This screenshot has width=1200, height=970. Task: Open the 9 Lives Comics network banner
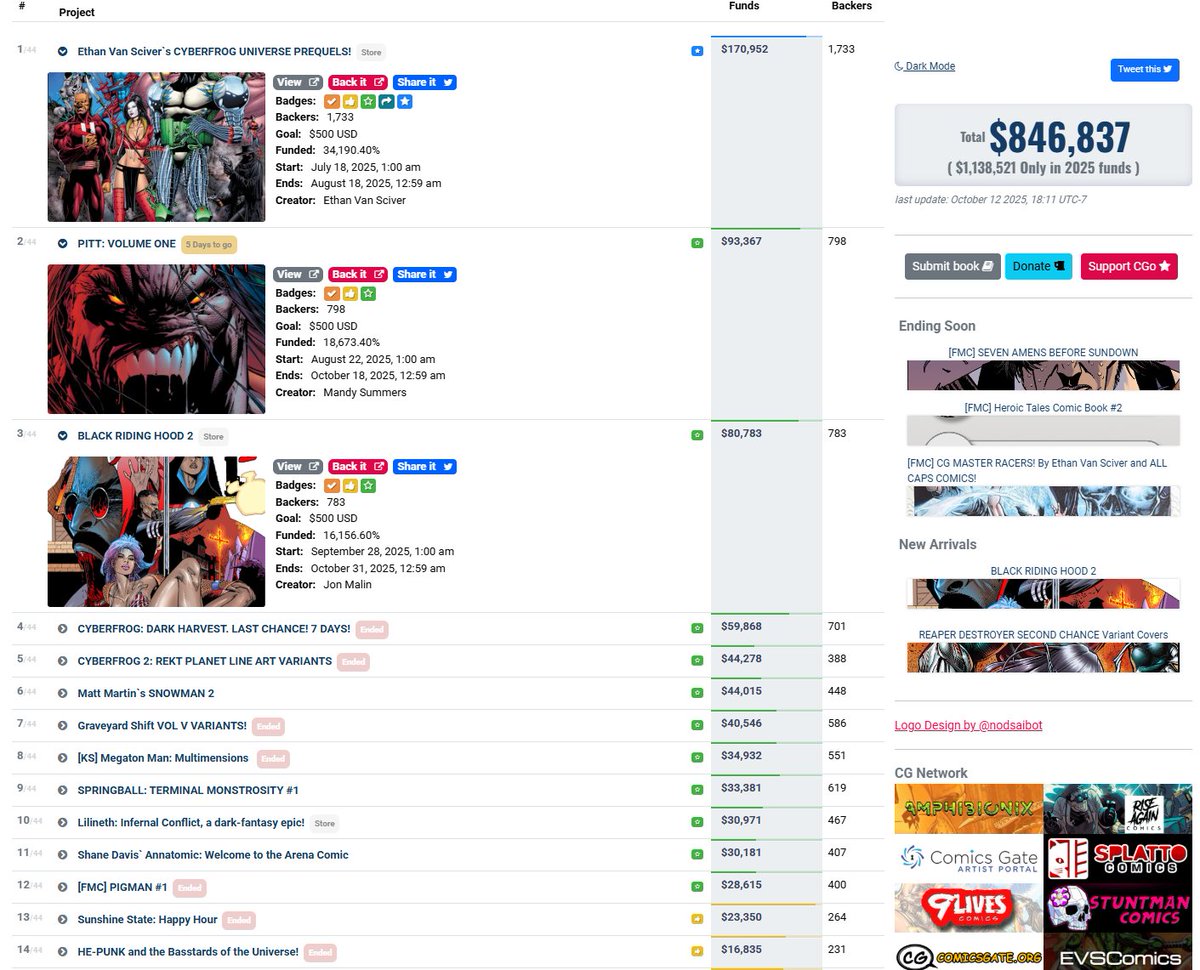[968, 907]
